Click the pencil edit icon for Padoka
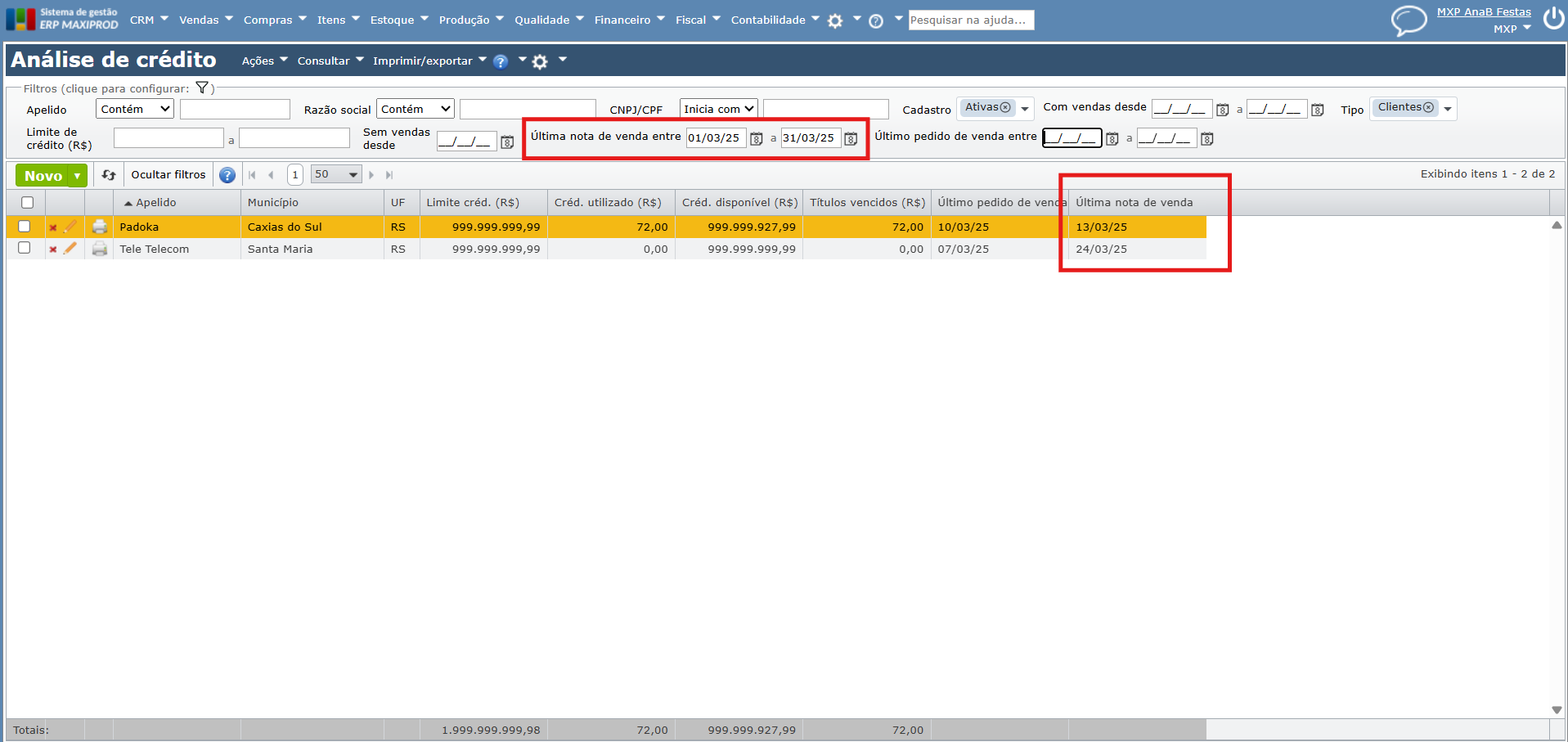Image resolution: width=1568 pixels, height=742 pixels. pos(70,227)
